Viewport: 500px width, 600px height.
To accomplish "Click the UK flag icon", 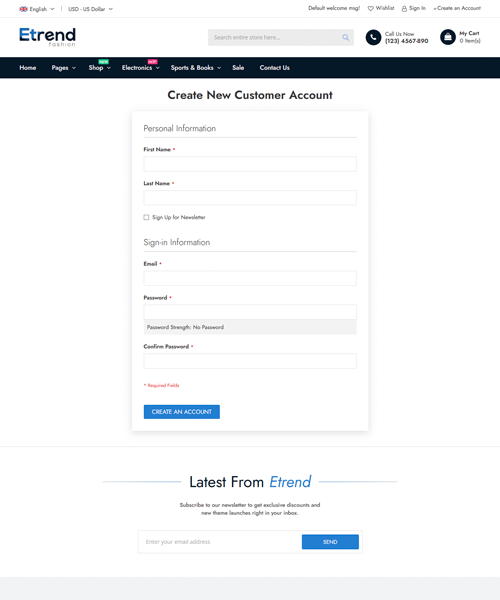I will point(23,9).
